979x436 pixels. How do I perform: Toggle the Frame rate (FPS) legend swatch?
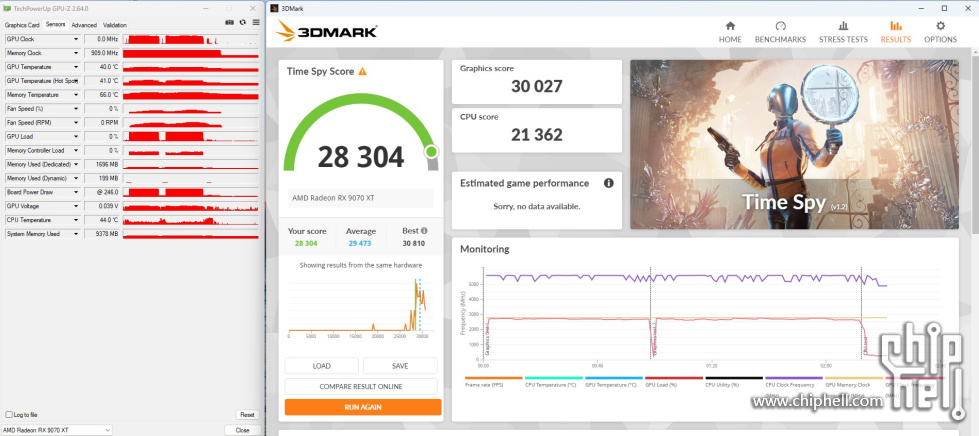pos(493,378)
